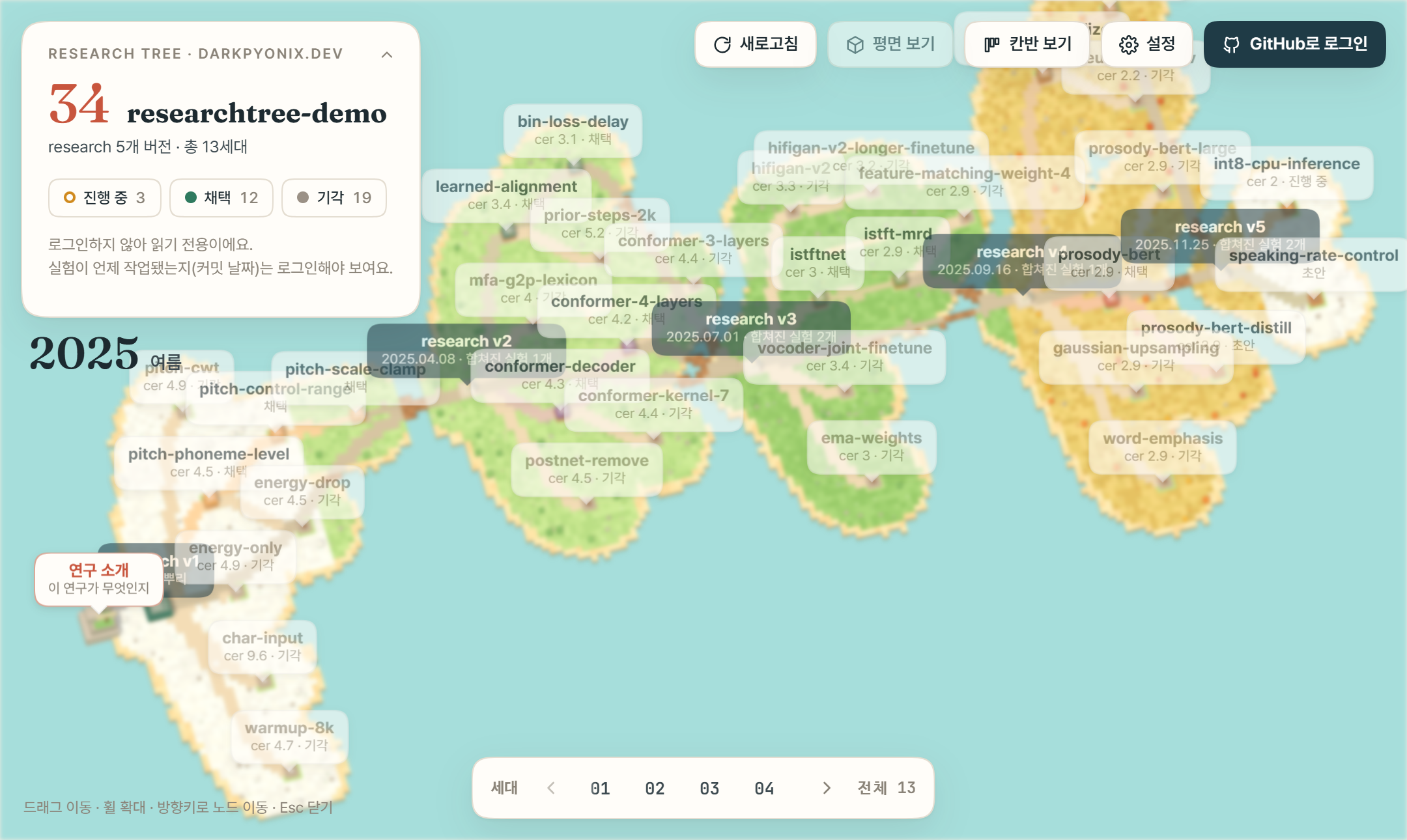Select the energy-only experiment node
This screenshot has width=1407, height=840.
tap(235, 556)
